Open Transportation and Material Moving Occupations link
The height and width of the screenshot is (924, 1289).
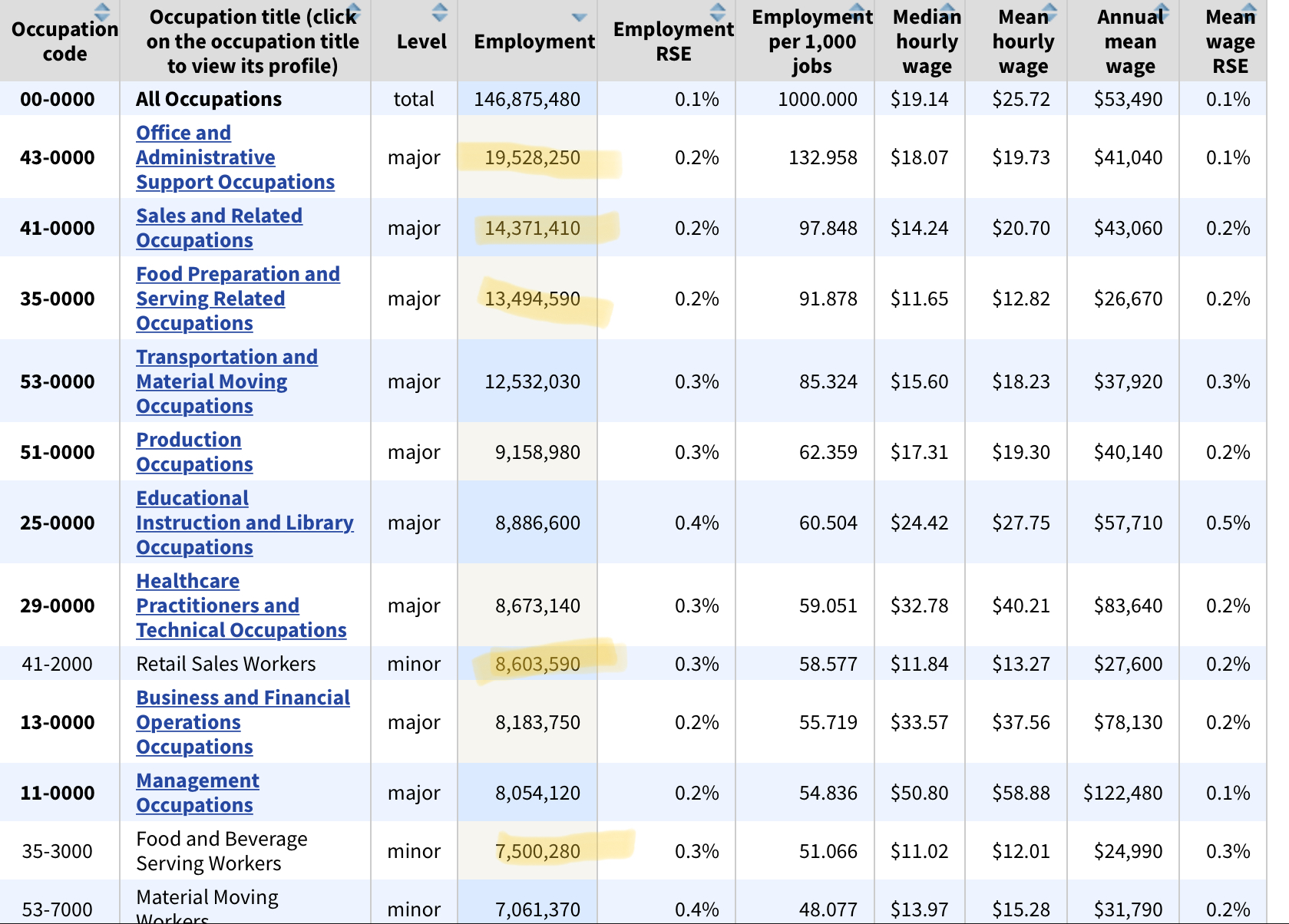click(226, 381)
